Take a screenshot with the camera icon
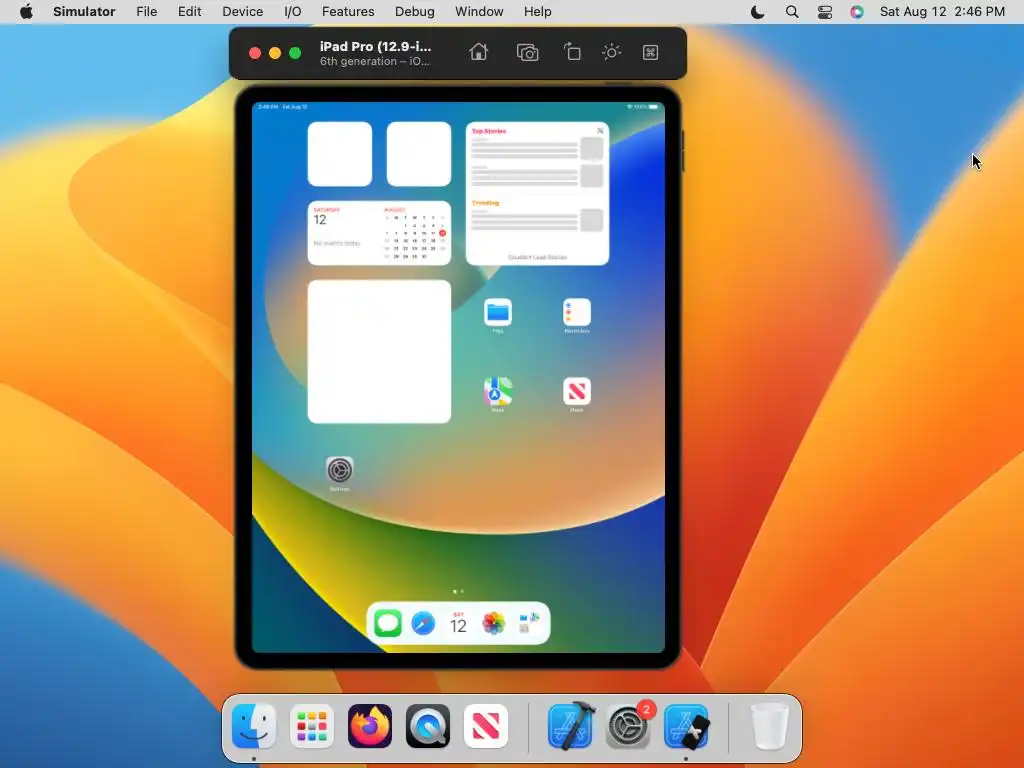The height and width of the screenshot is (768, 1024). [x=527, y=52]
